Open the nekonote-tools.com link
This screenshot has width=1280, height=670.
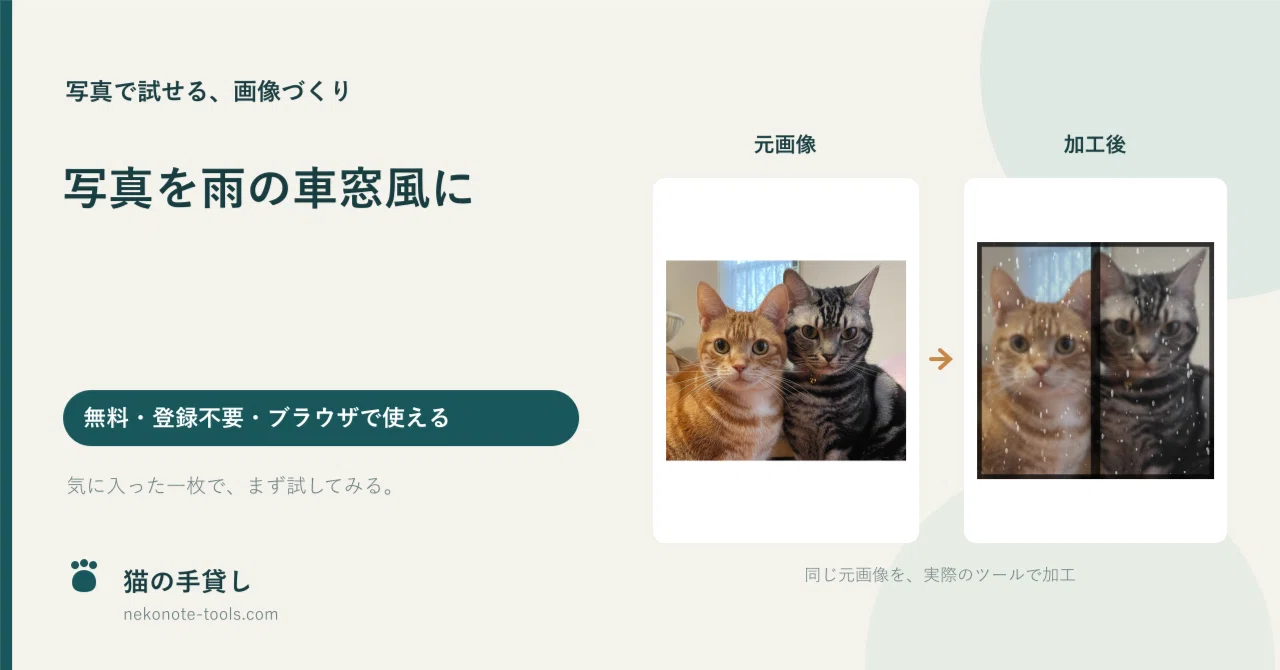coord(200,614)
